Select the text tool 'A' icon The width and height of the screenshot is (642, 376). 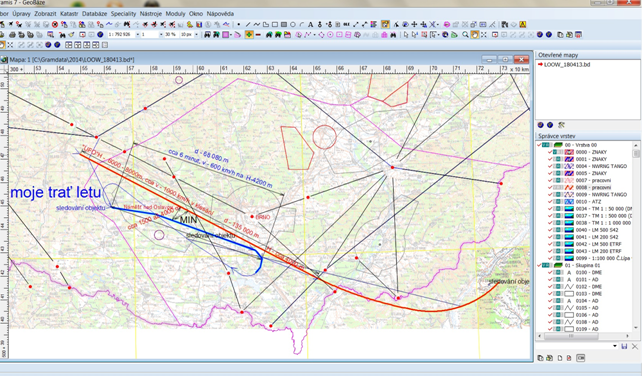tap(310, 25)
